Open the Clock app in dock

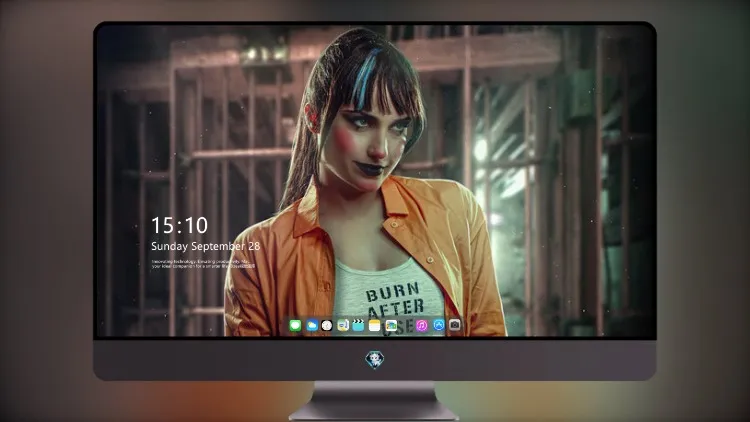327,325
